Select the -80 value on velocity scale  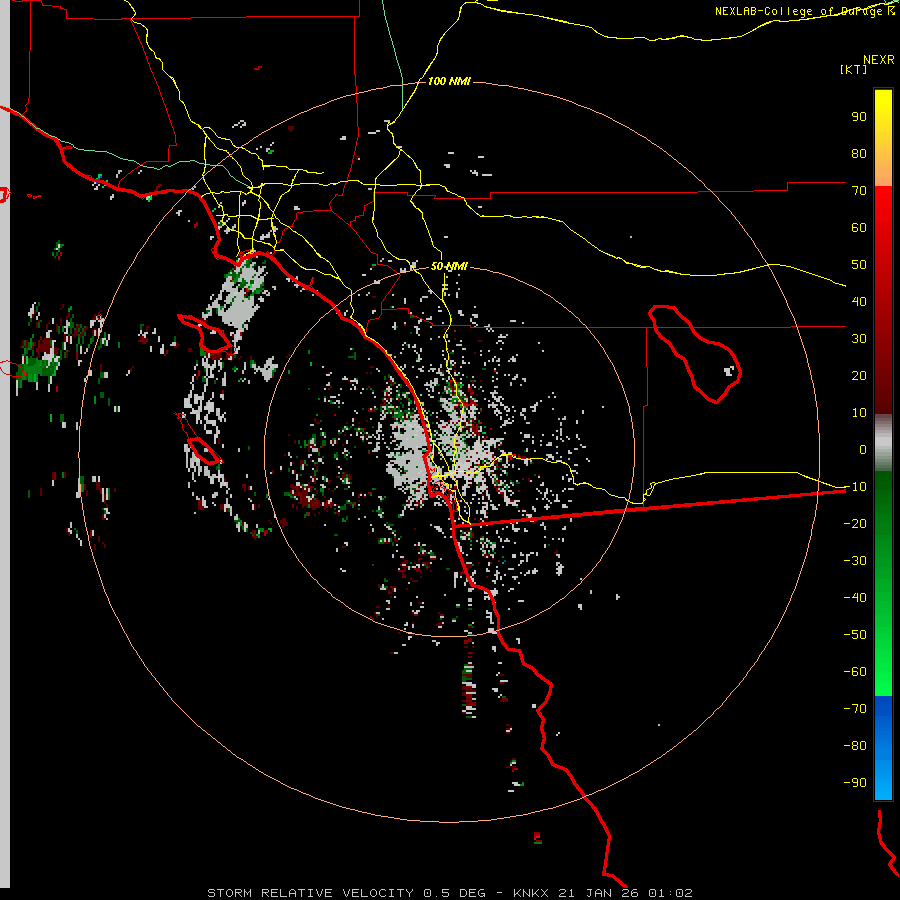(x=855, y=746)
